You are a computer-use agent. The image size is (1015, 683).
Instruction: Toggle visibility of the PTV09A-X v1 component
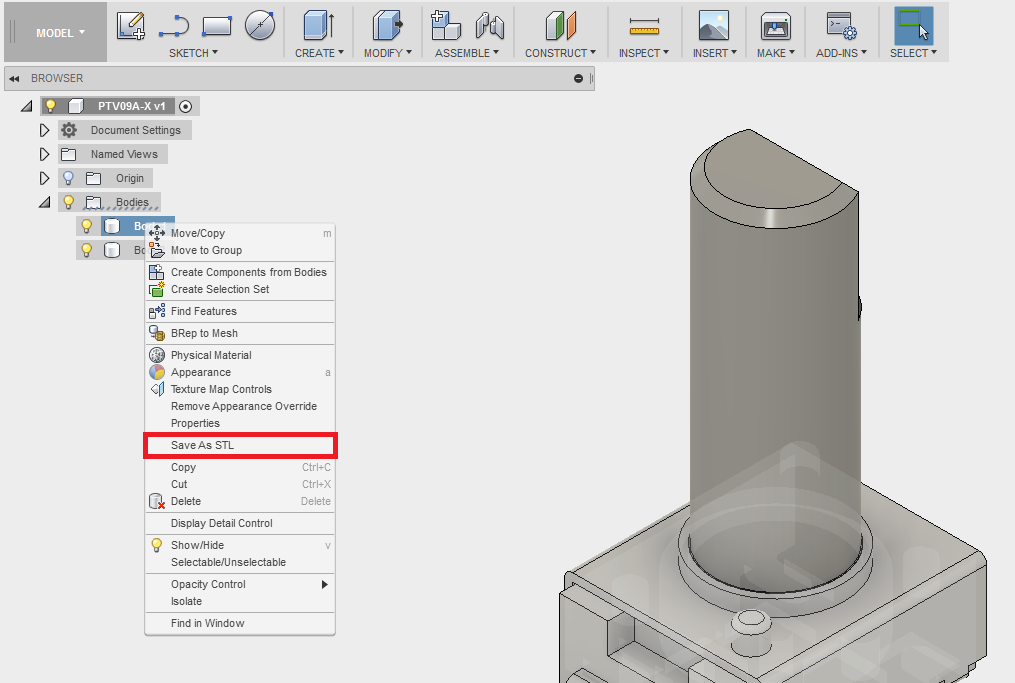[x=51, y=105]
